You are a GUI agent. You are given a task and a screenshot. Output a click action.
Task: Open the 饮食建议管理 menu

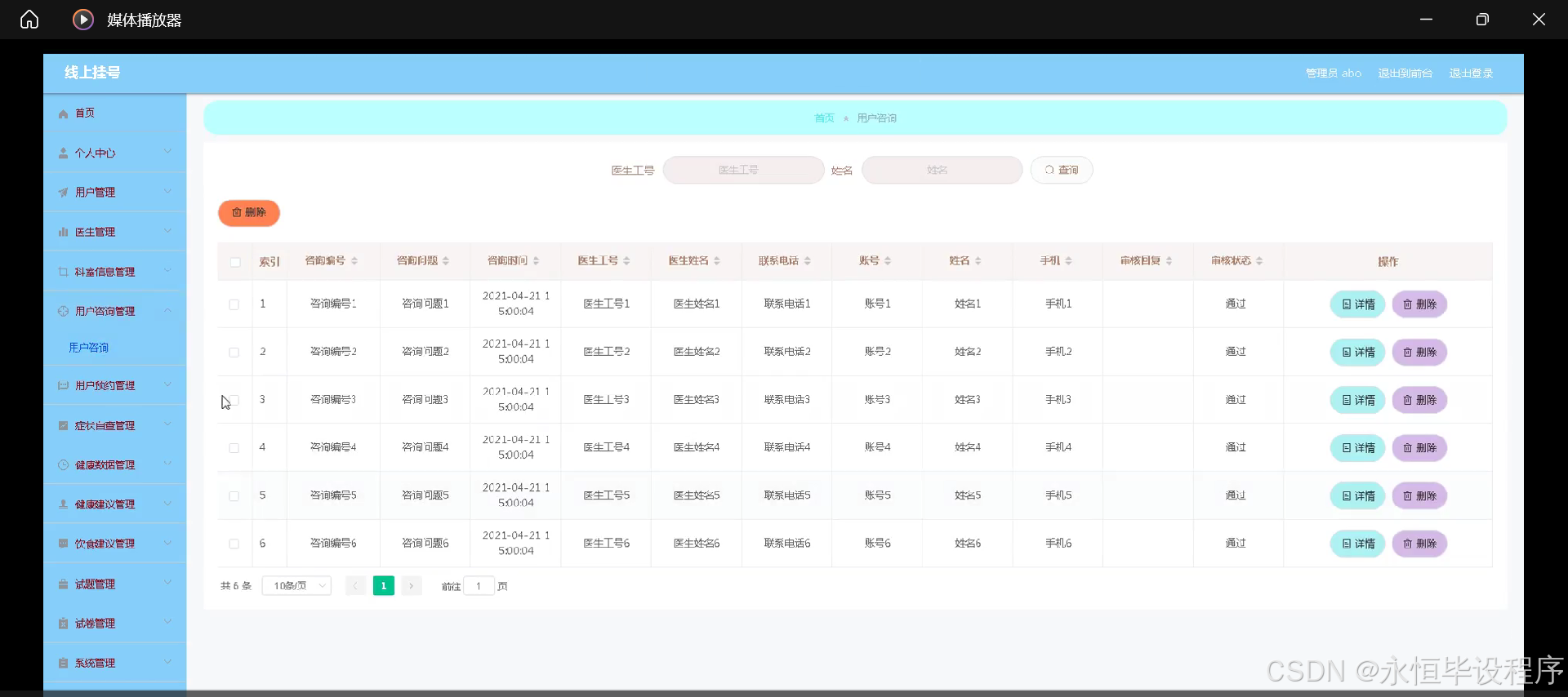(x=114, y=544)
